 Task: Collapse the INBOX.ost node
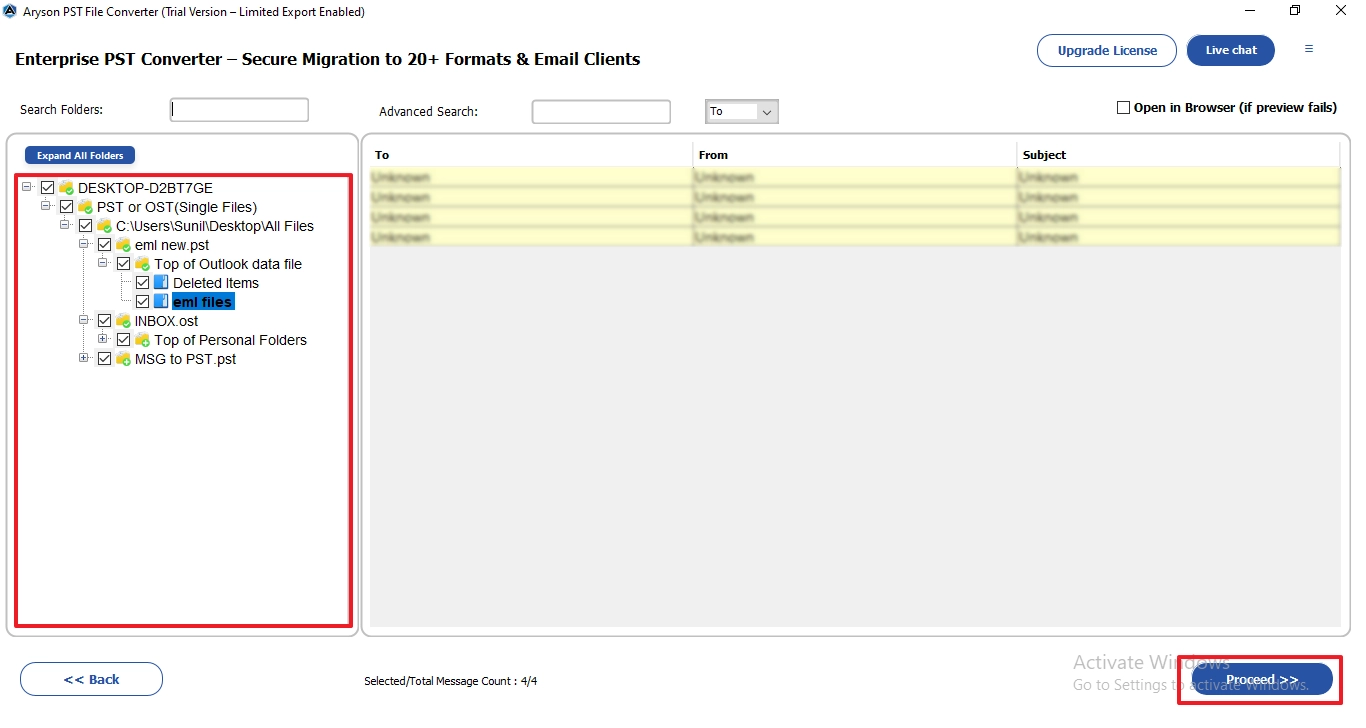[x=84, y=320]
